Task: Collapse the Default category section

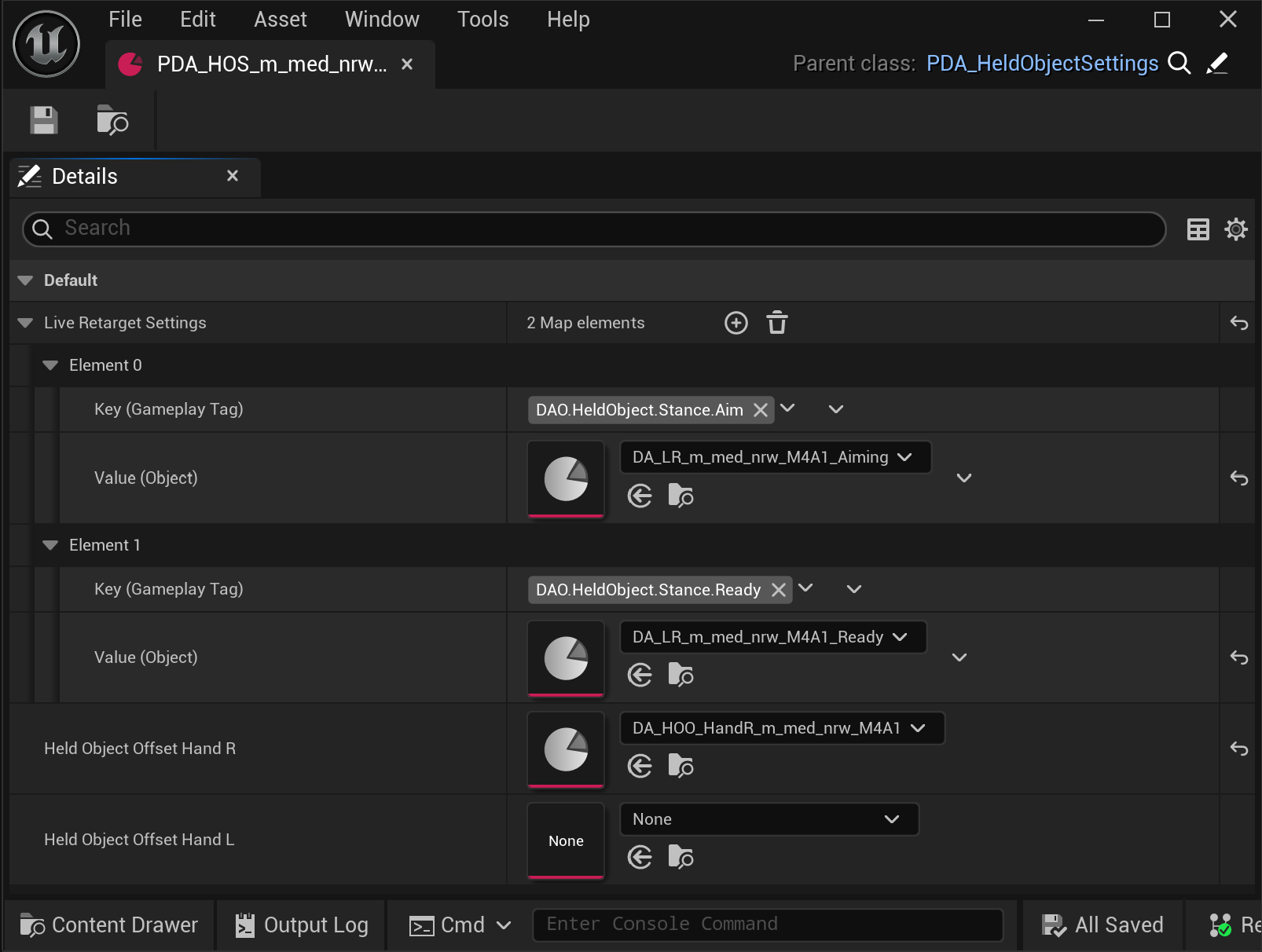Action: click(25, 280)
